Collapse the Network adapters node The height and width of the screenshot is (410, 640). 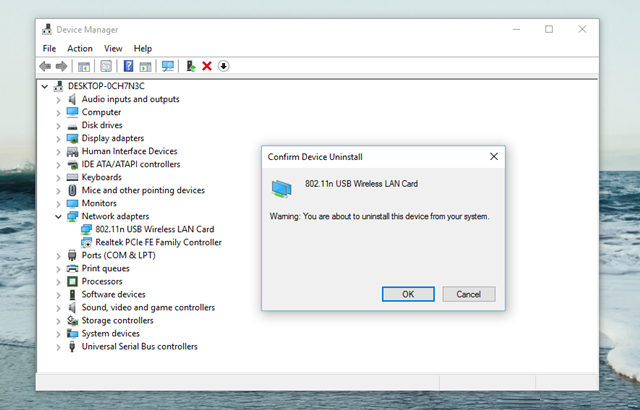[58, 216]
